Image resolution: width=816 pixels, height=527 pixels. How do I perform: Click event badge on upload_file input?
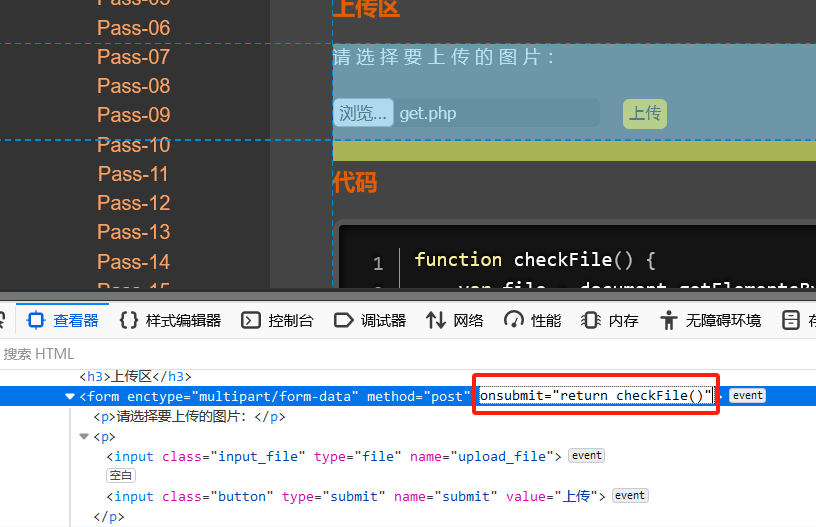click(586, 456)
